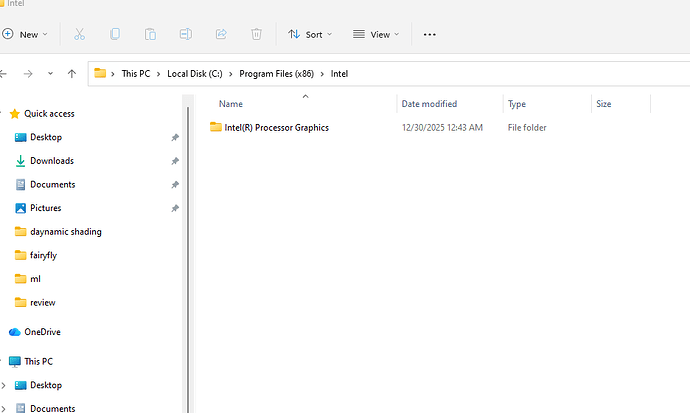Select OneDrive in the navigation pane

tap(42, 332)
